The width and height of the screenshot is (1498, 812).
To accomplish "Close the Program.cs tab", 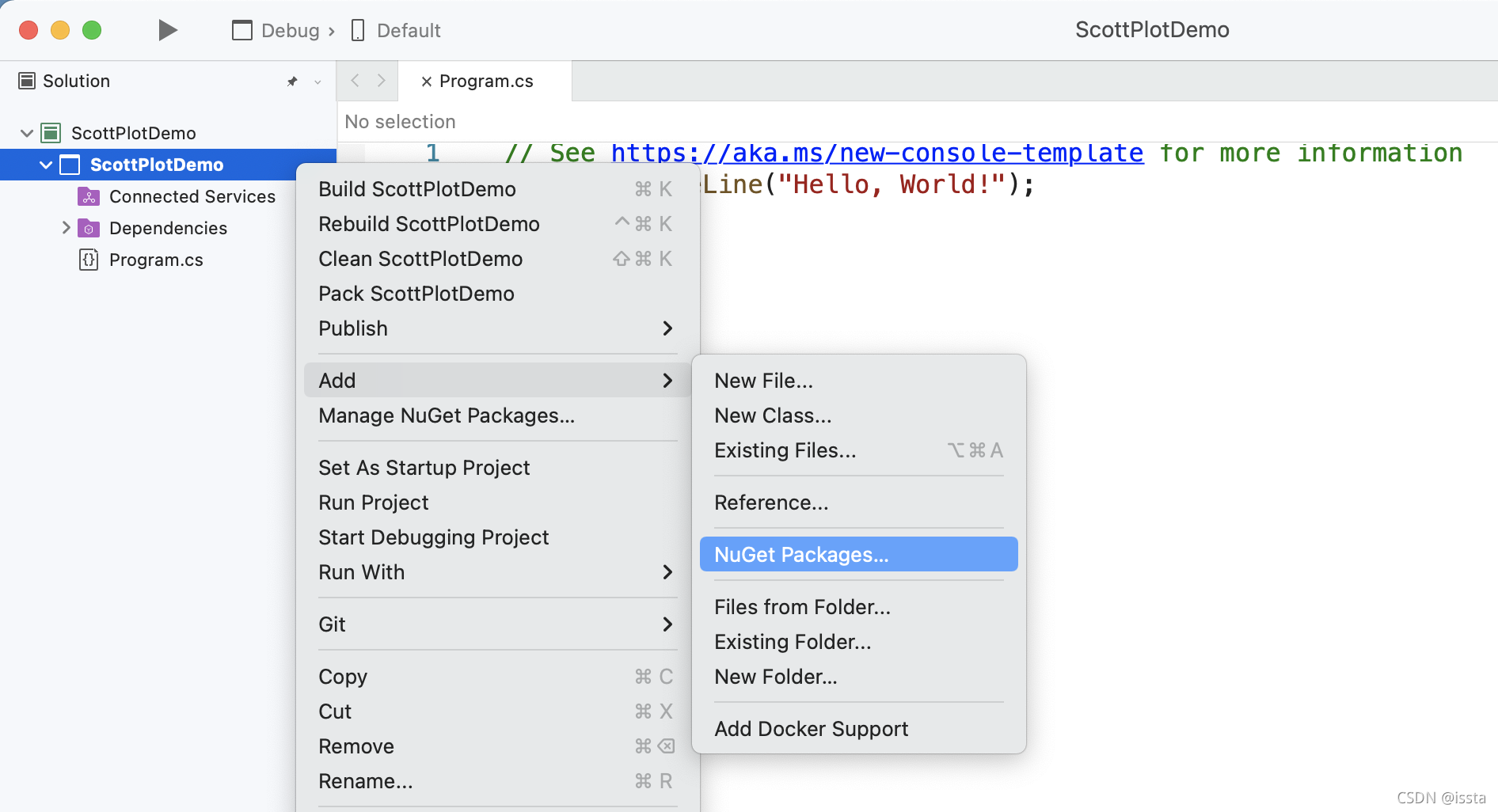I will (x=426, y=82).
